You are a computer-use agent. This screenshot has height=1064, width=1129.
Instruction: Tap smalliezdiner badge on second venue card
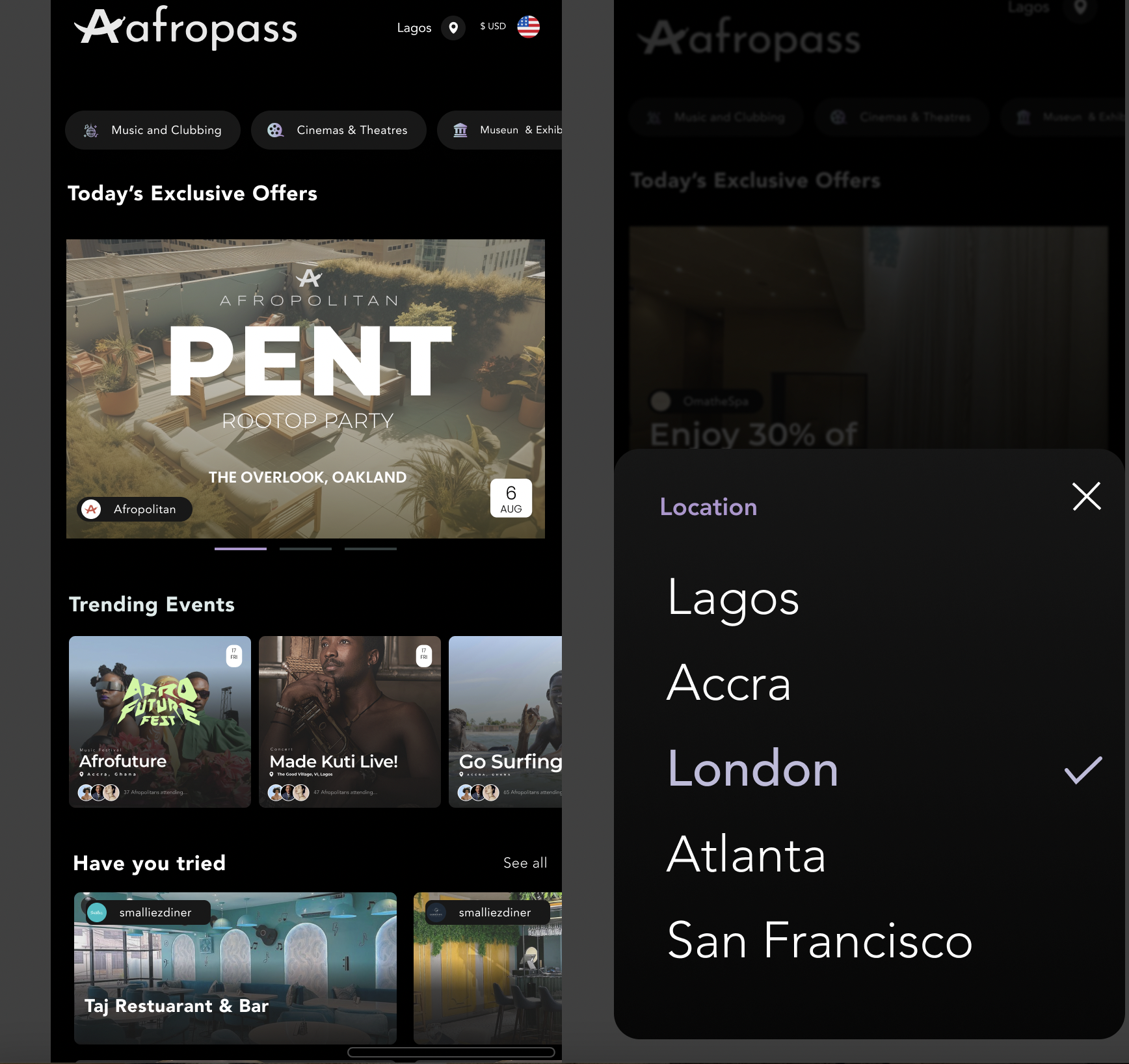tap(487, 912)
